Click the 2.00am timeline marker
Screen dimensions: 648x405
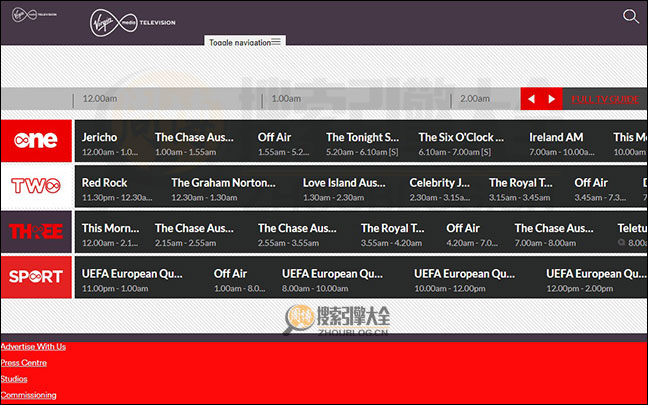click(475, 99)
